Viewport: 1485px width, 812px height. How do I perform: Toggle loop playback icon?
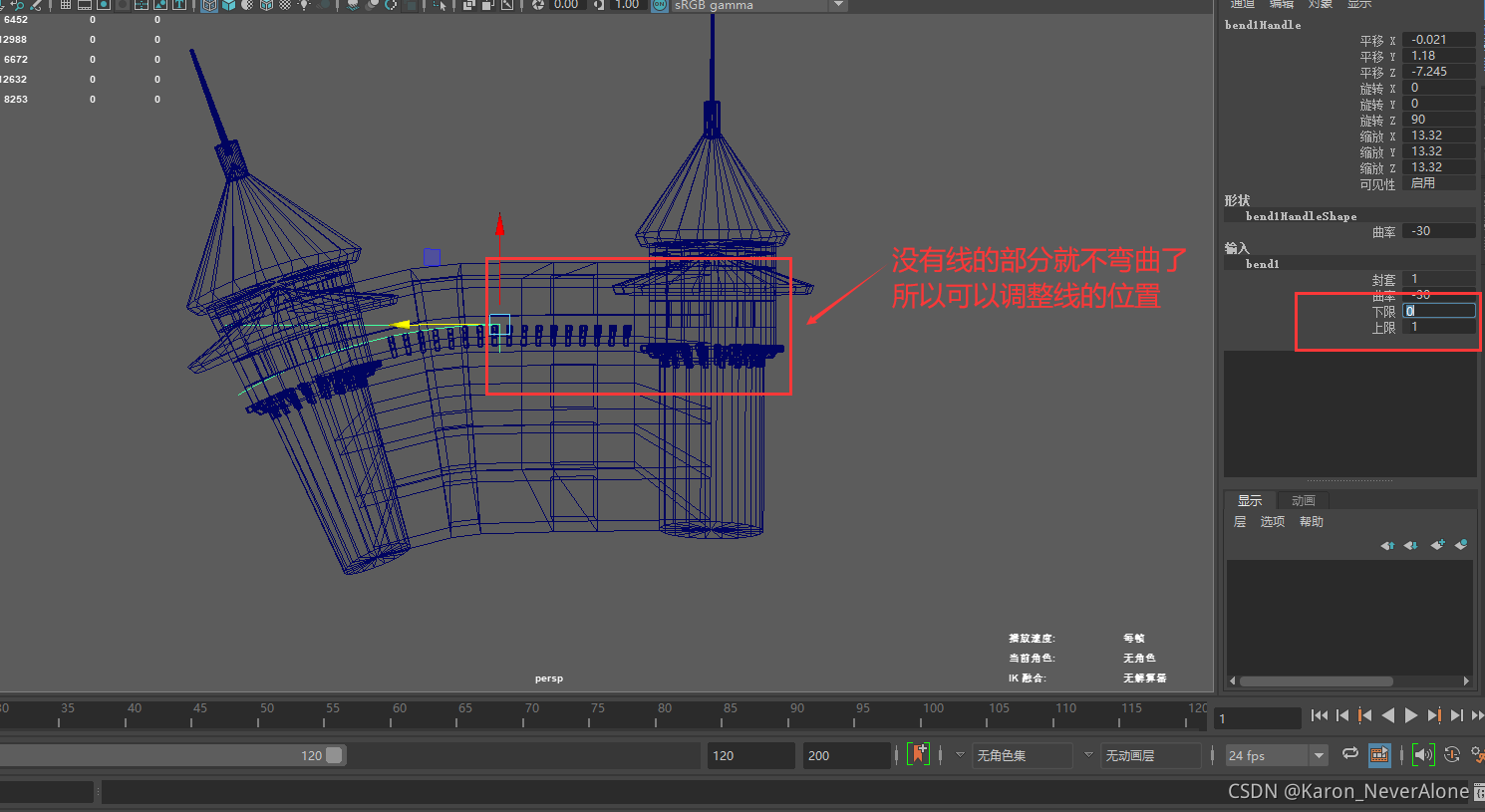pyautogui.click(x=1350, y=754)
